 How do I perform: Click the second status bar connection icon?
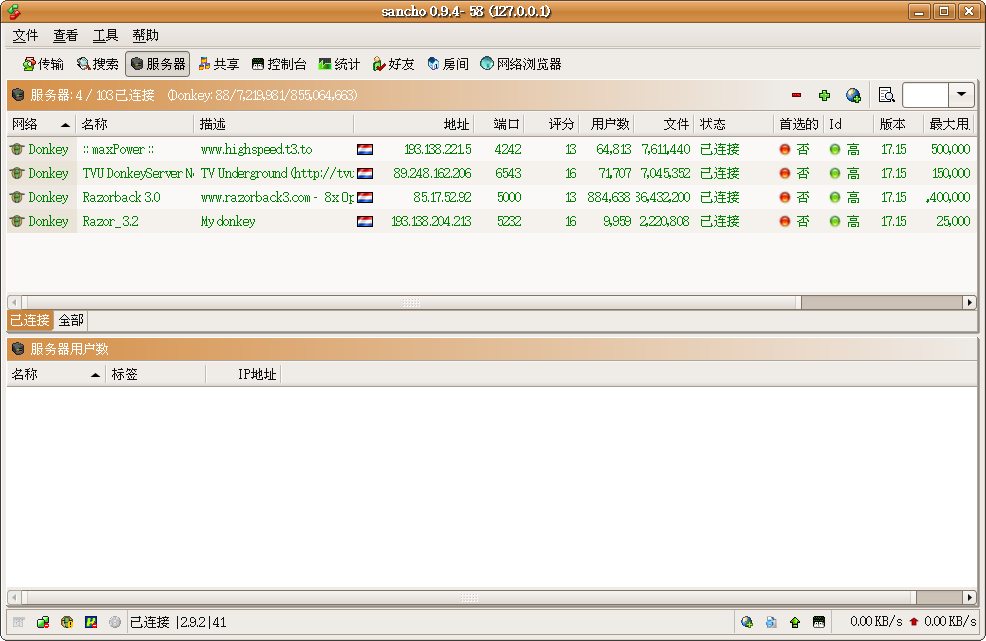pyautogui.click(x=43, y=622)
